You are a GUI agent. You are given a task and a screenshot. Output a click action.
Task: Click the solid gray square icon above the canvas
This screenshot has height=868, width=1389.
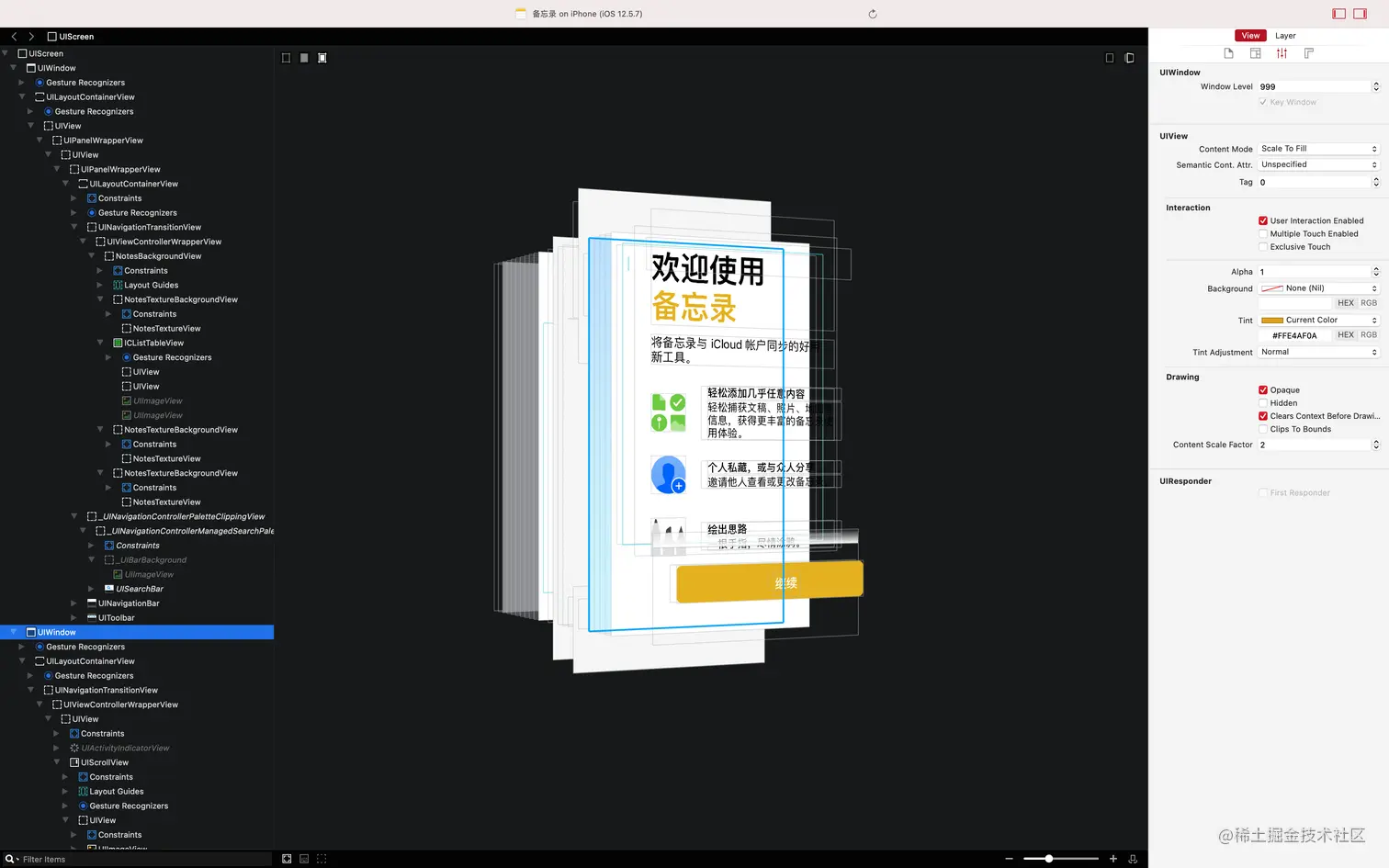(x=304, y=58)
